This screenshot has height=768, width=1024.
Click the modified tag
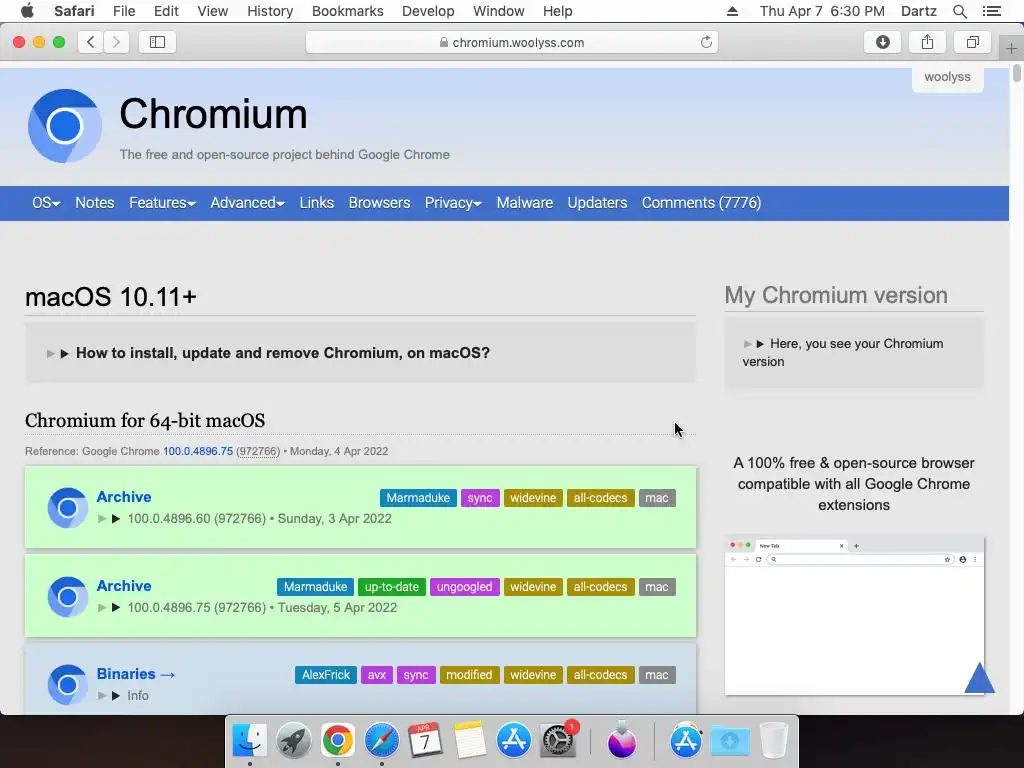(469, 675)
